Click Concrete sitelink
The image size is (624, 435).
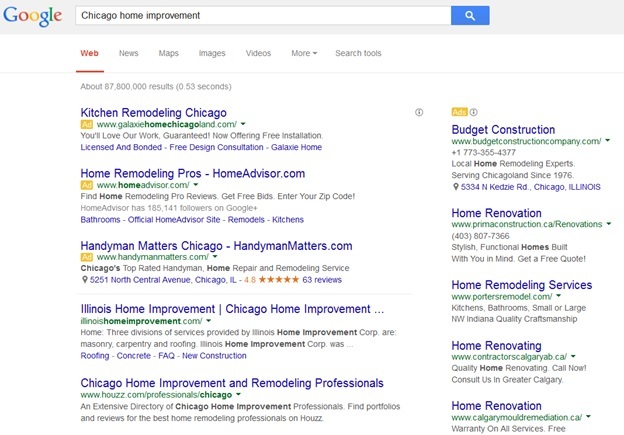(134, 356)
